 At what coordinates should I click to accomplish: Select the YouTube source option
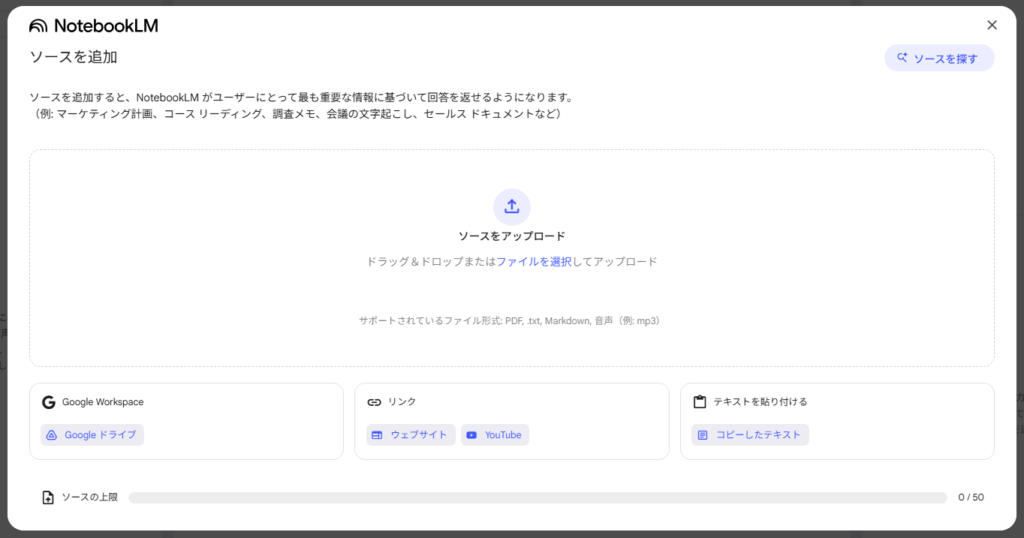(495, 435)
